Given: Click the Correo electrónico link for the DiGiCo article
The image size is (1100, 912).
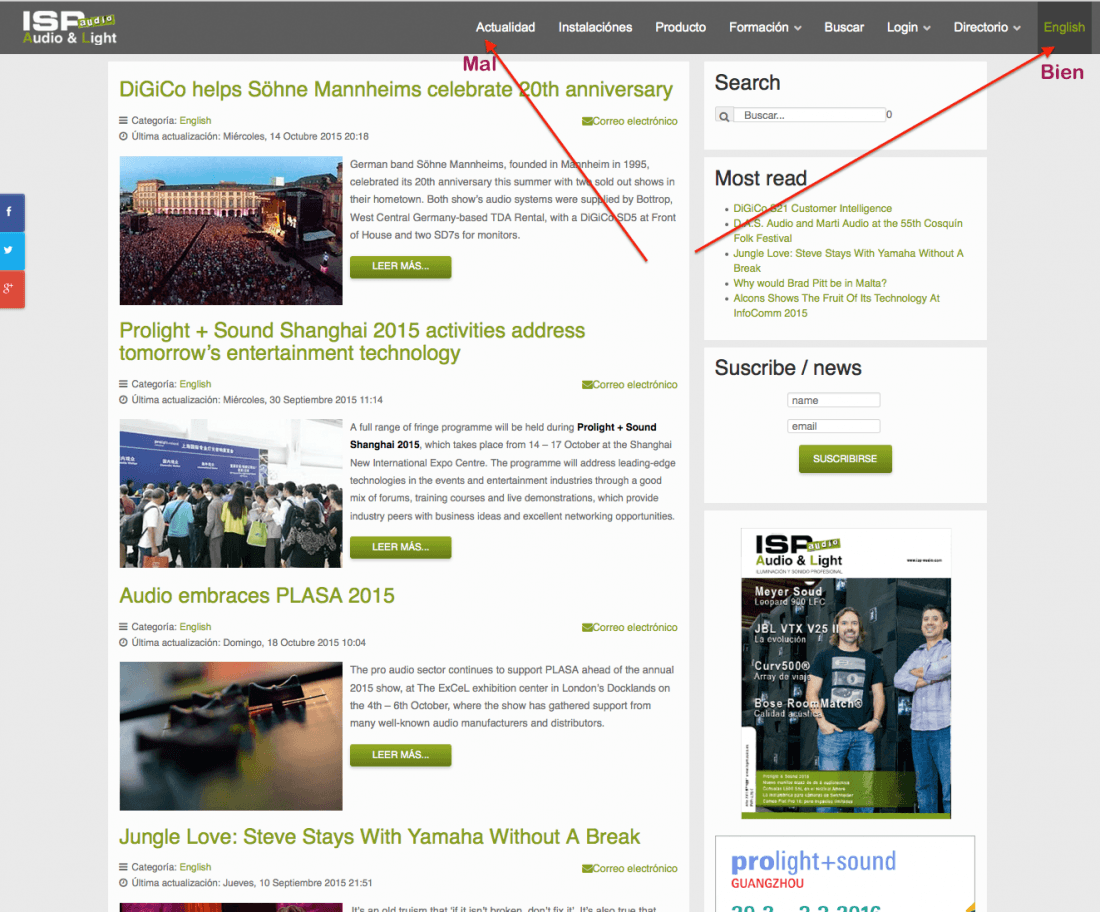Looking at the screenshot, I should [630, 121].
